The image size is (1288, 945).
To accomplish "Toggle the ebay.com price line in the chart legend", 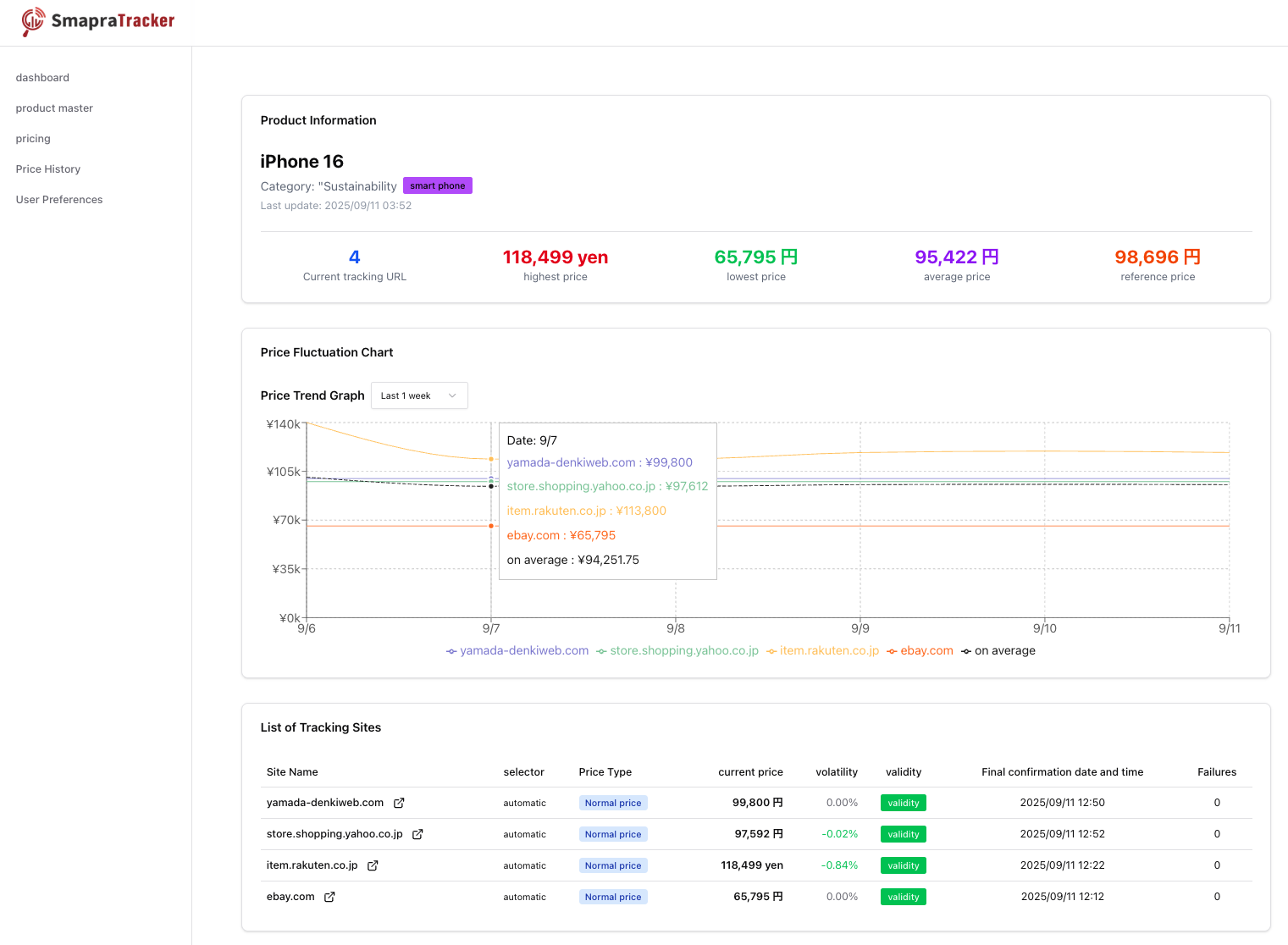I will click(x=892, y=650).
